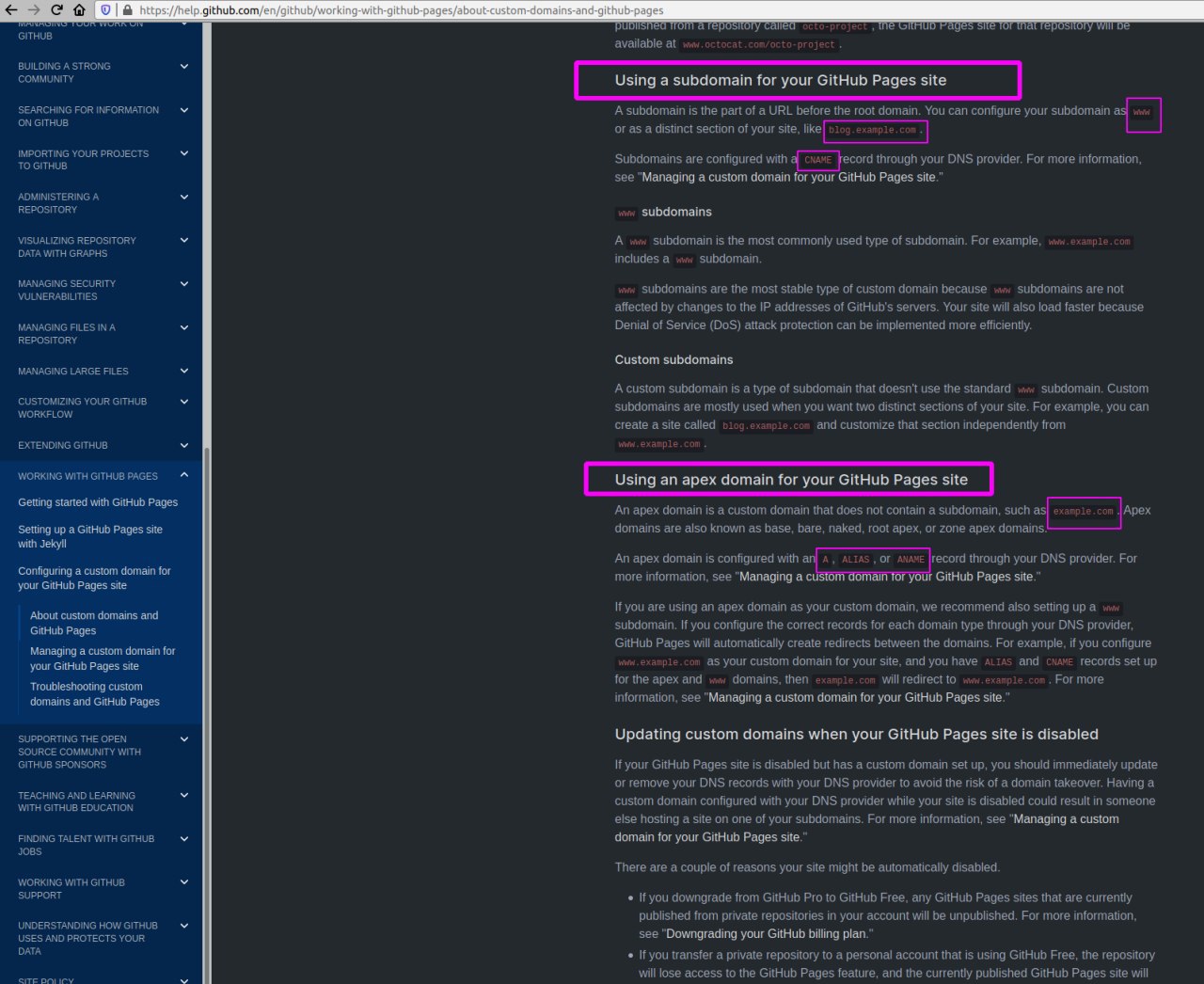Click the sidebar vertical scrollbar
This screenshot has height=984, width=1204.
coord(206,715)
